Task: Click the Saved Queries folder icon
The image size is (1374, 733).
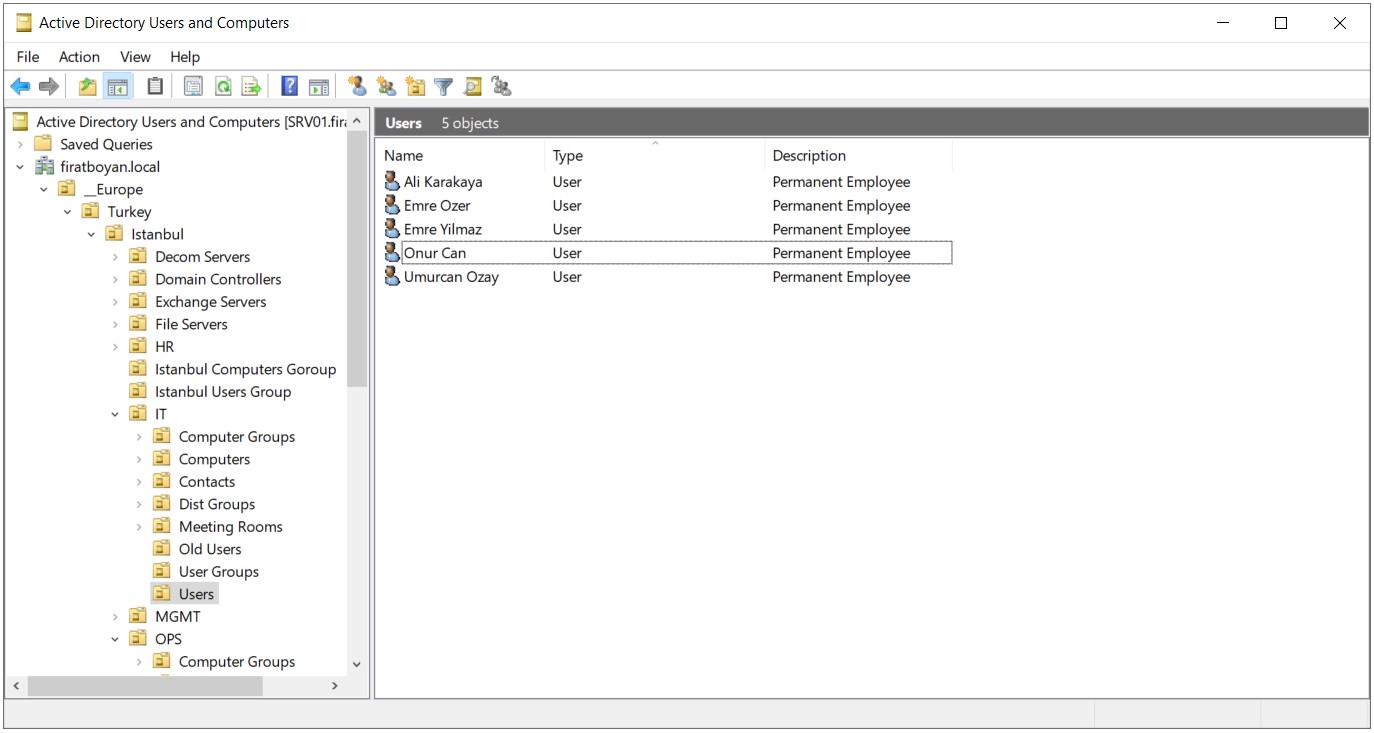Action: (x=42, y=144)
